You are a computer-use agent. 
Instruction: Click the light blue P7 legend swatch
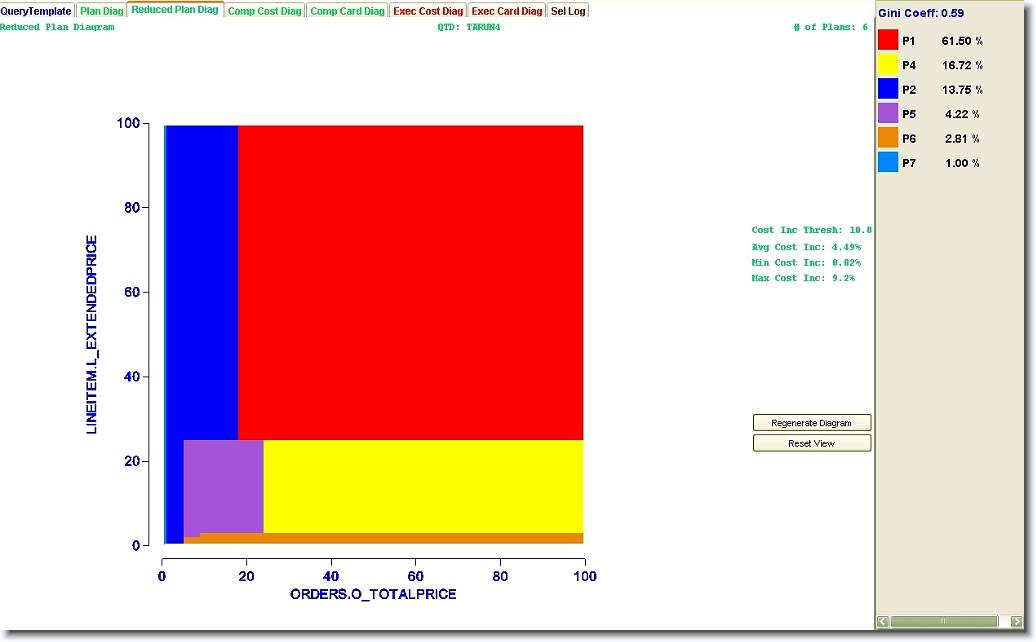888,163
